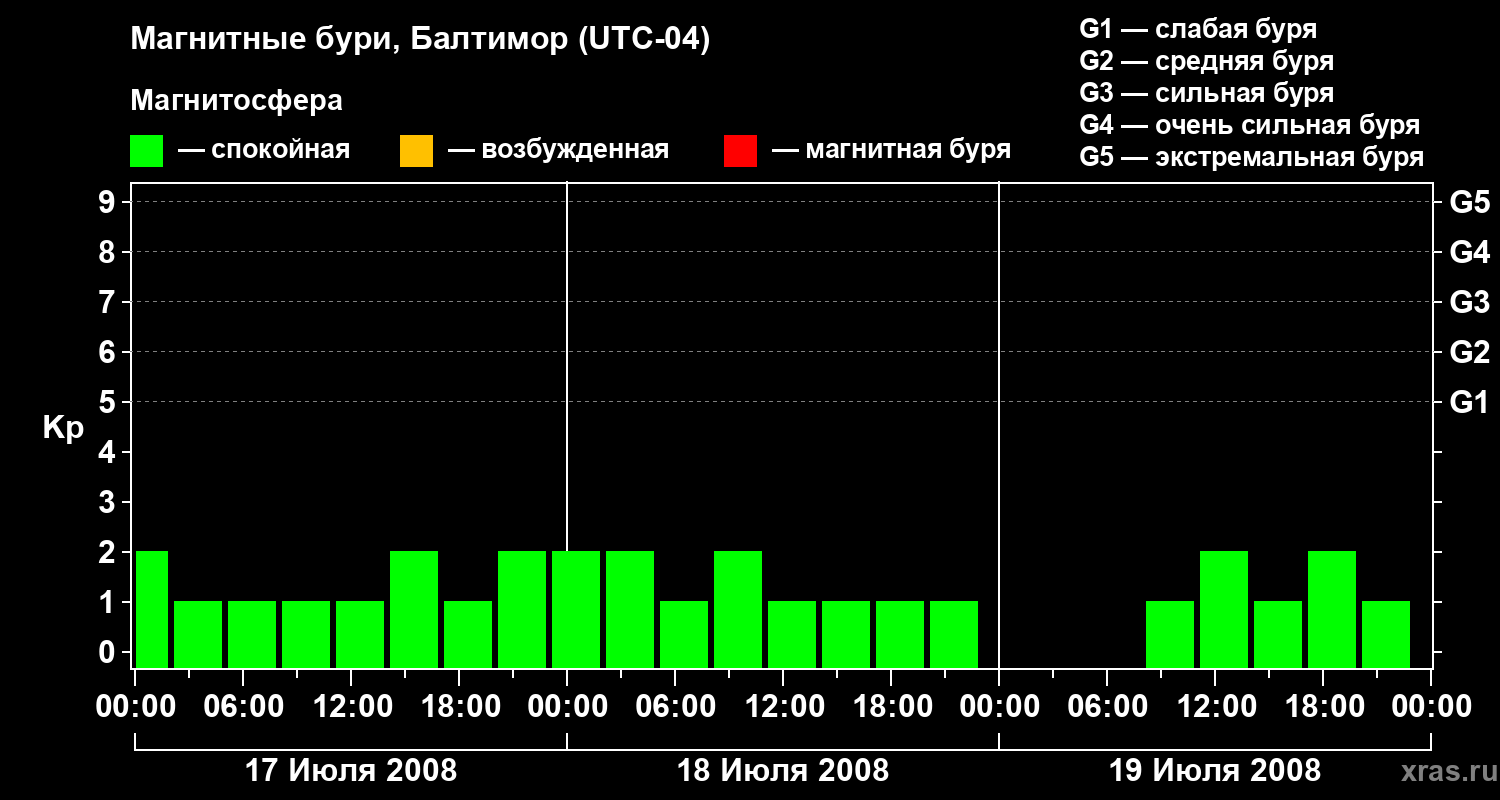
Task: Click the Kp 2 bar at 18 July 08:00–11:00
Action: (x=738, y=609)
